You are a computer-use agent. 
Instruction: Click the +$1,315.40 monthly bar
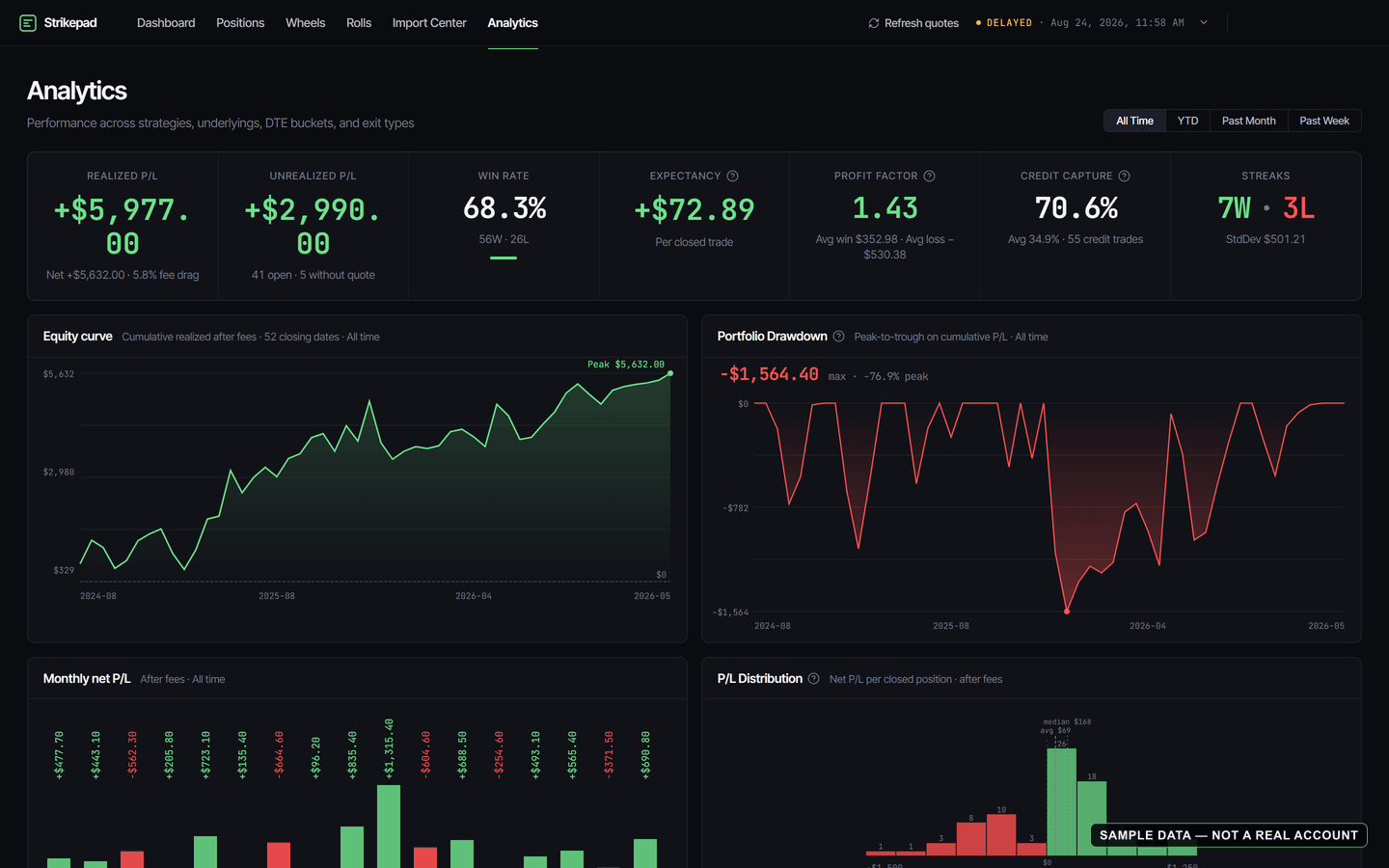[389, 827]
